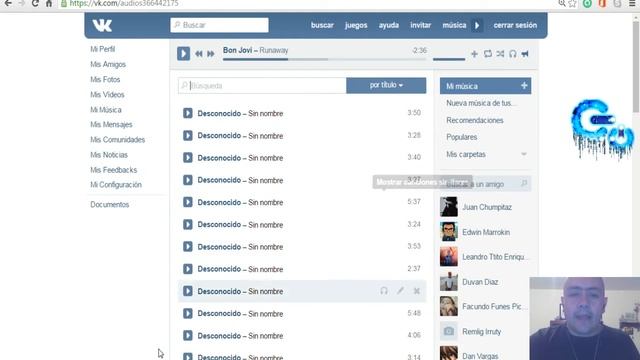Viewport: 640px width, 360px height.
Task: Delete highlighted track with X icon
Action: pyautogui.click(x=417, y=291)
